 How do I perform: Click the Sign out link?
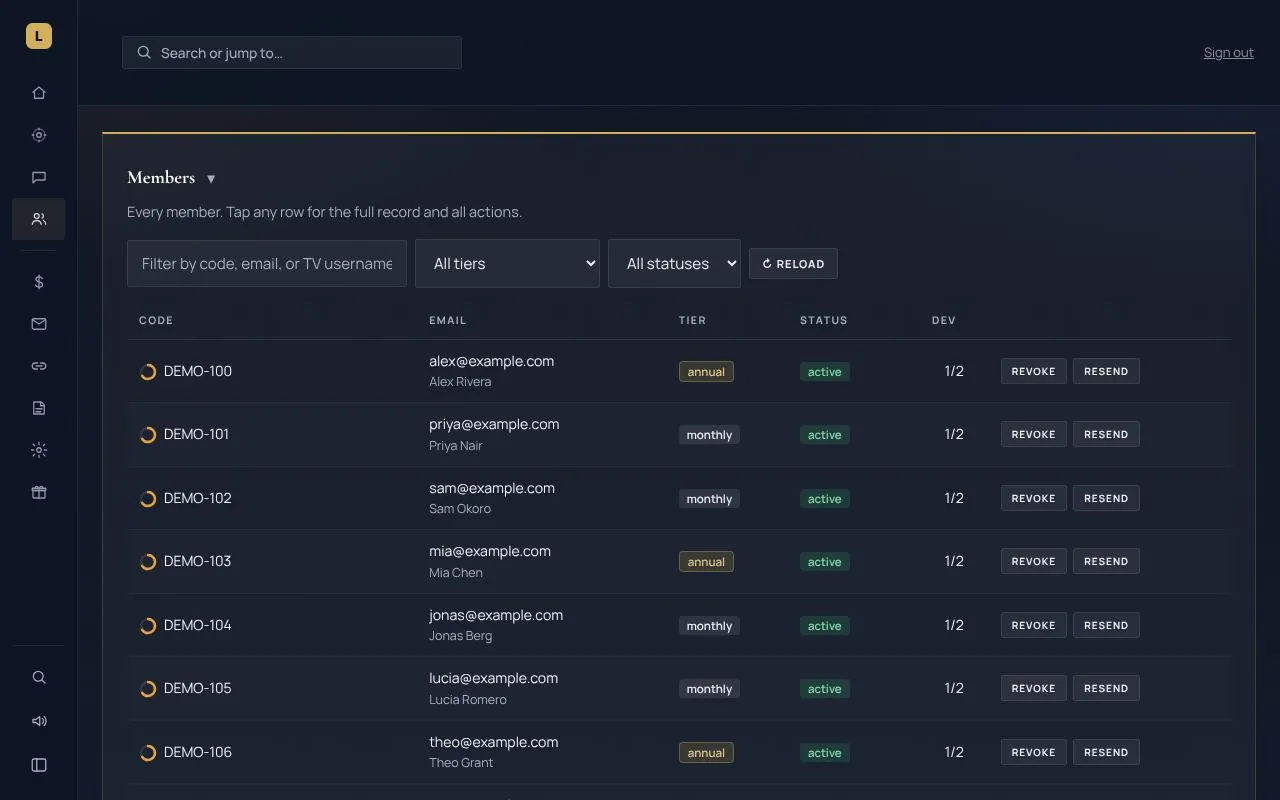1228,53
